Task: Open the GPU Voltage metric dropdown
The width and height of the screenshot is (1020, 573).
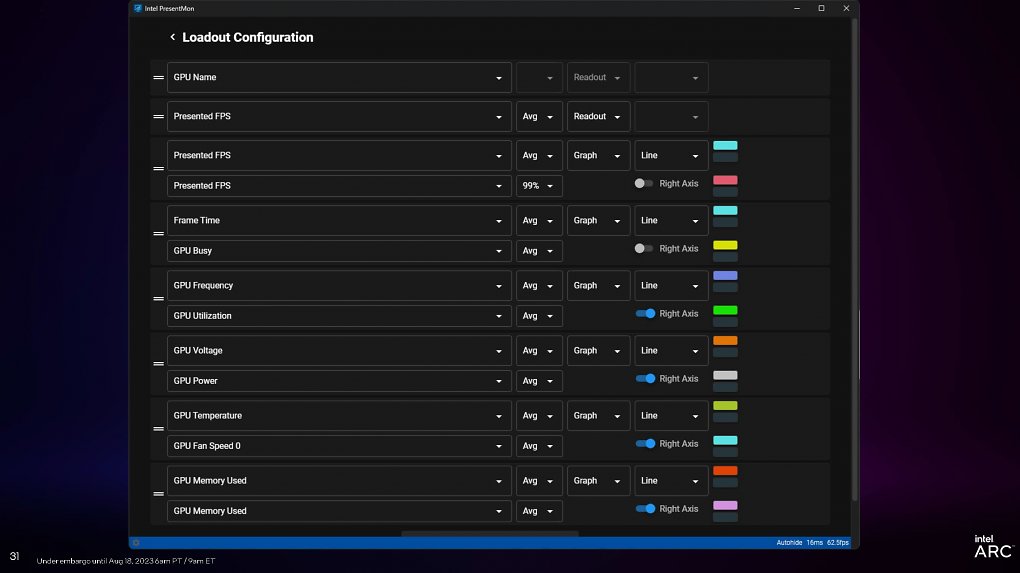Action: (339, 351)
